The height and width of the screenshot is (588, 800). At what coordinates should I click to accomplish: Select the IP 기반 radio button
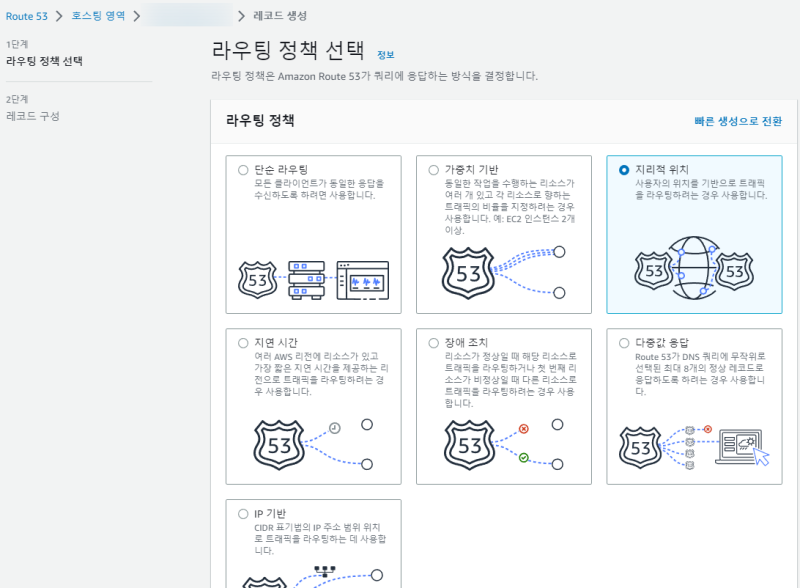[243, 514]
